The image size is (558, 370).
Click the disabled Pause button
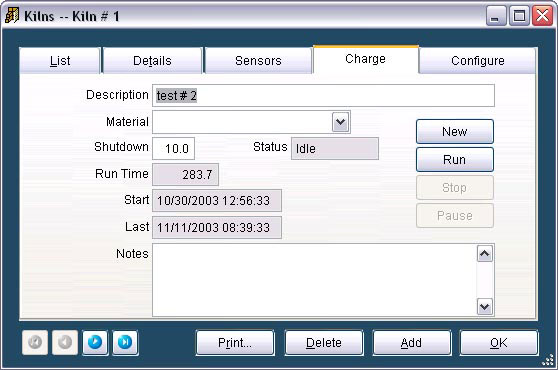click(x=455, y=216)
